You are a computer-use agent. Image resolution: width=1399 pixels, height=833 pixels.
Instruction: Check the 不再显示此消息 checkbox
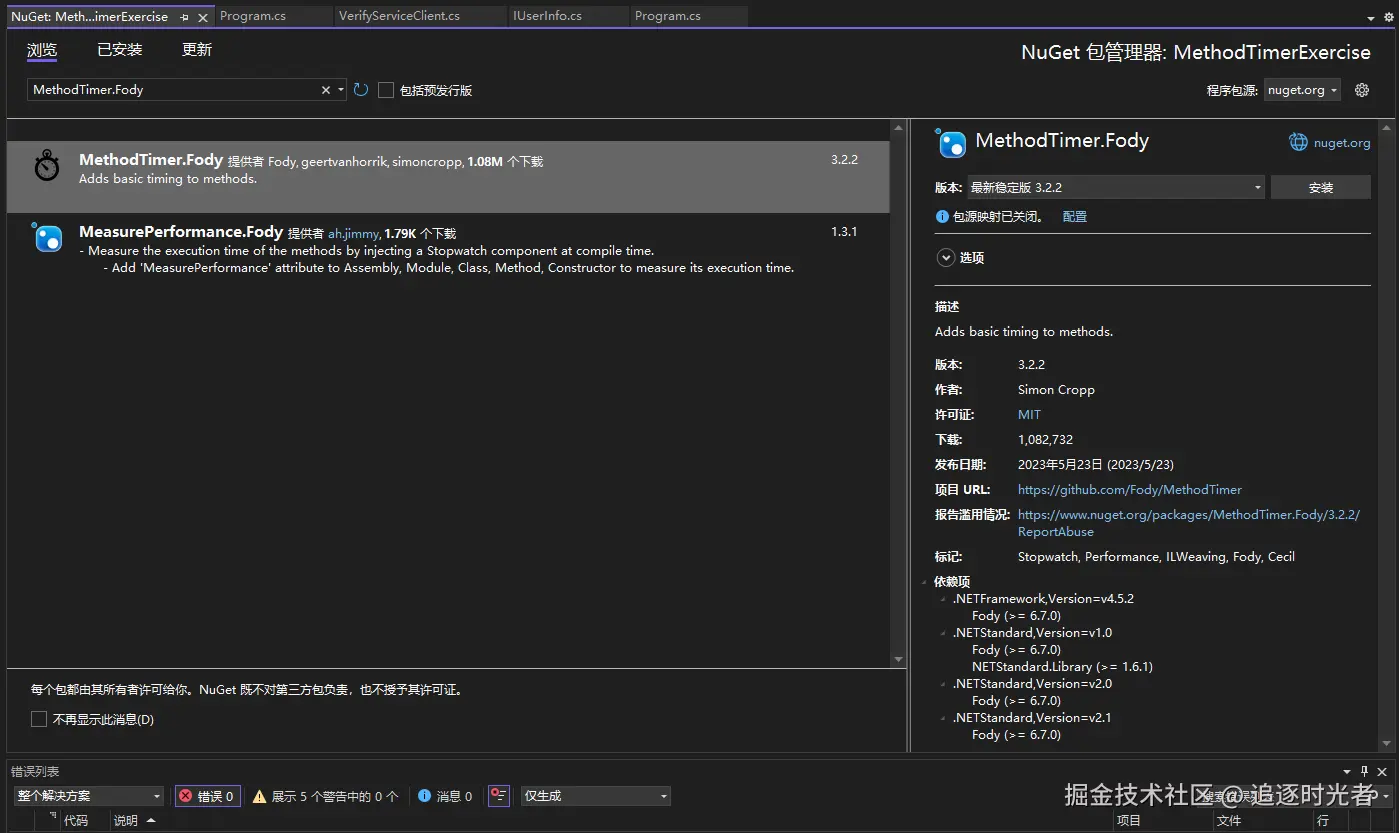[39, 719]
